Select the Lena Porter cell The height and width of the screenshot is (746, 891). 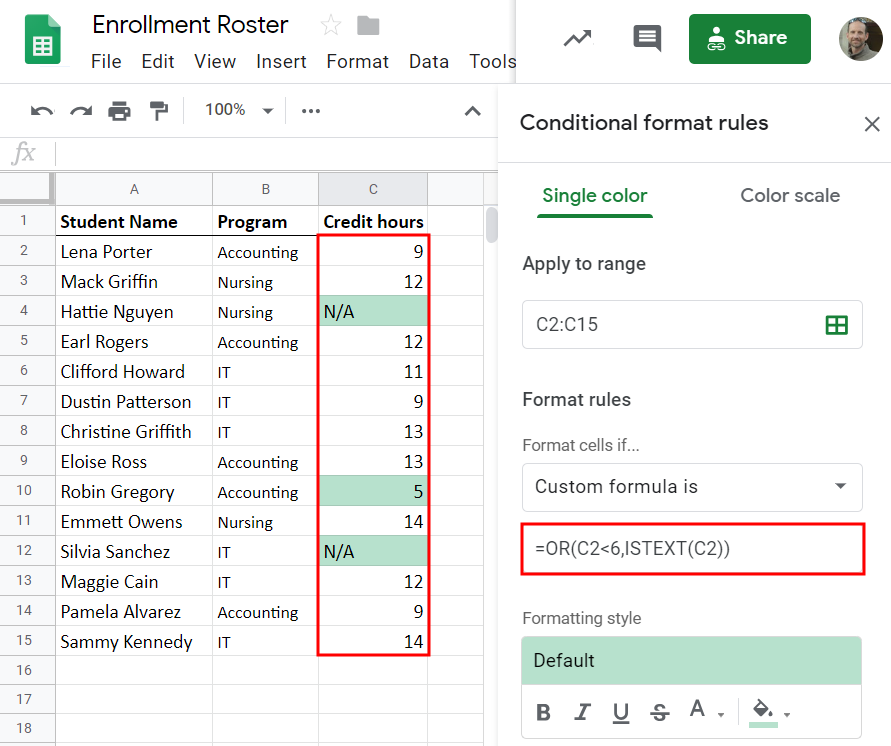[134, 251]
